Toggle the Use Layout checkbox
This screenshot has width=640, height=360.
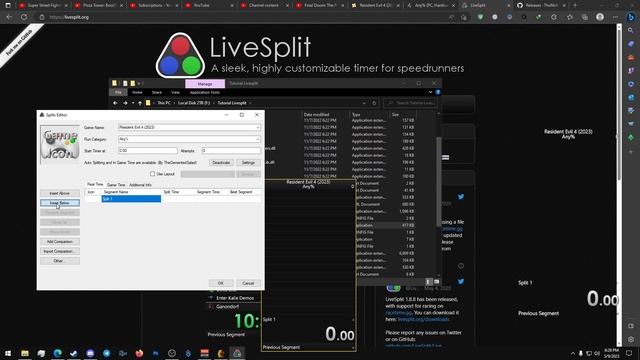click(153, 174)
